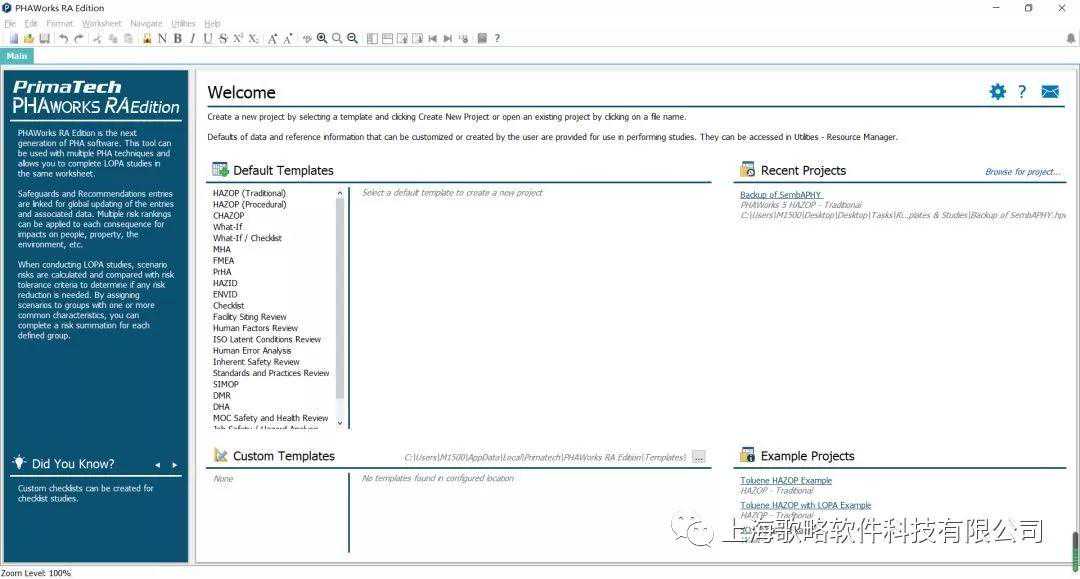This screenshot has width=1080, height=579.
Task: Click the Browse for project link
Action: (x=1022, y=172)
